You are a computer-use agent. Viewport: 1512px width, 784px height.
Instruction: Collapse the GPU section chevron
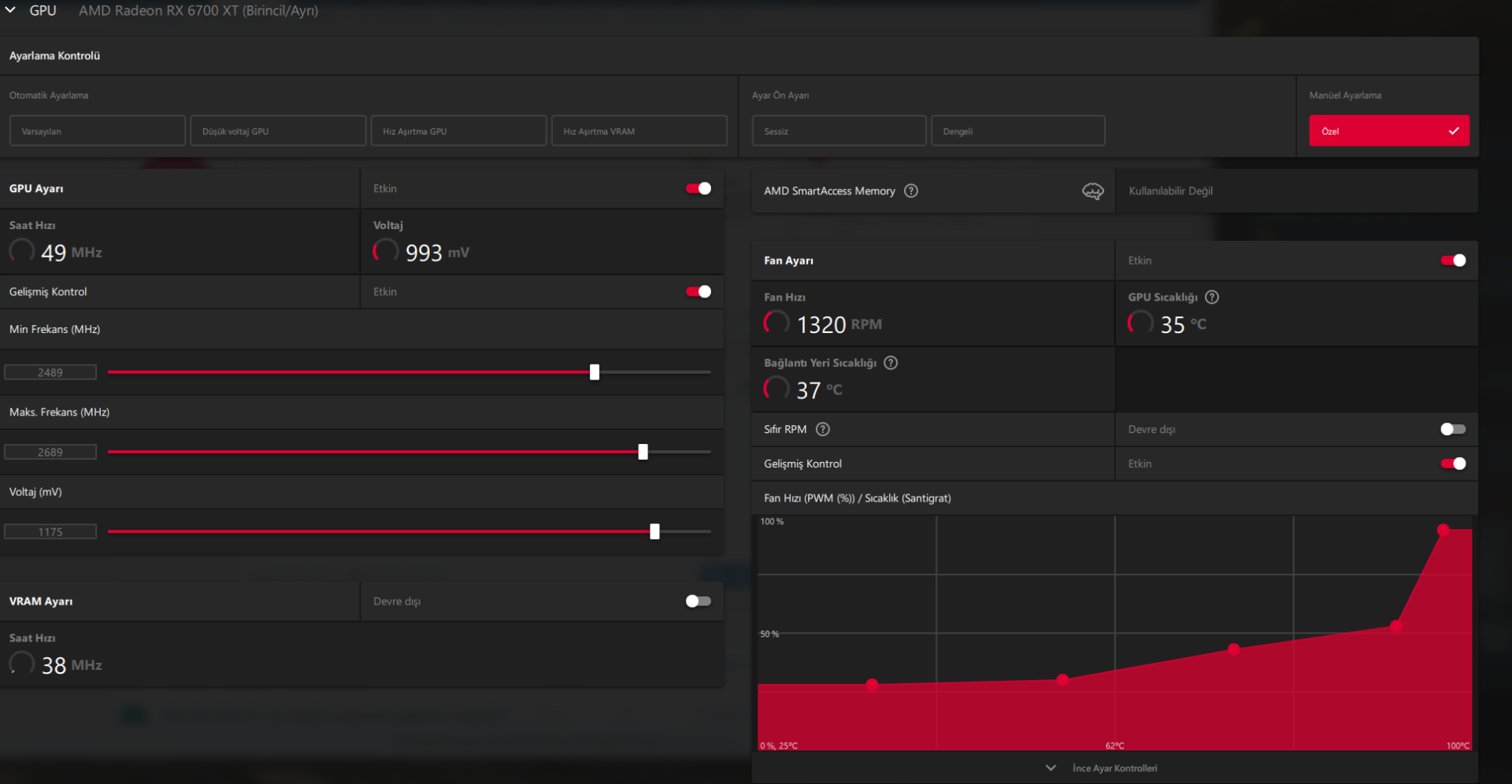pos(10,10)
